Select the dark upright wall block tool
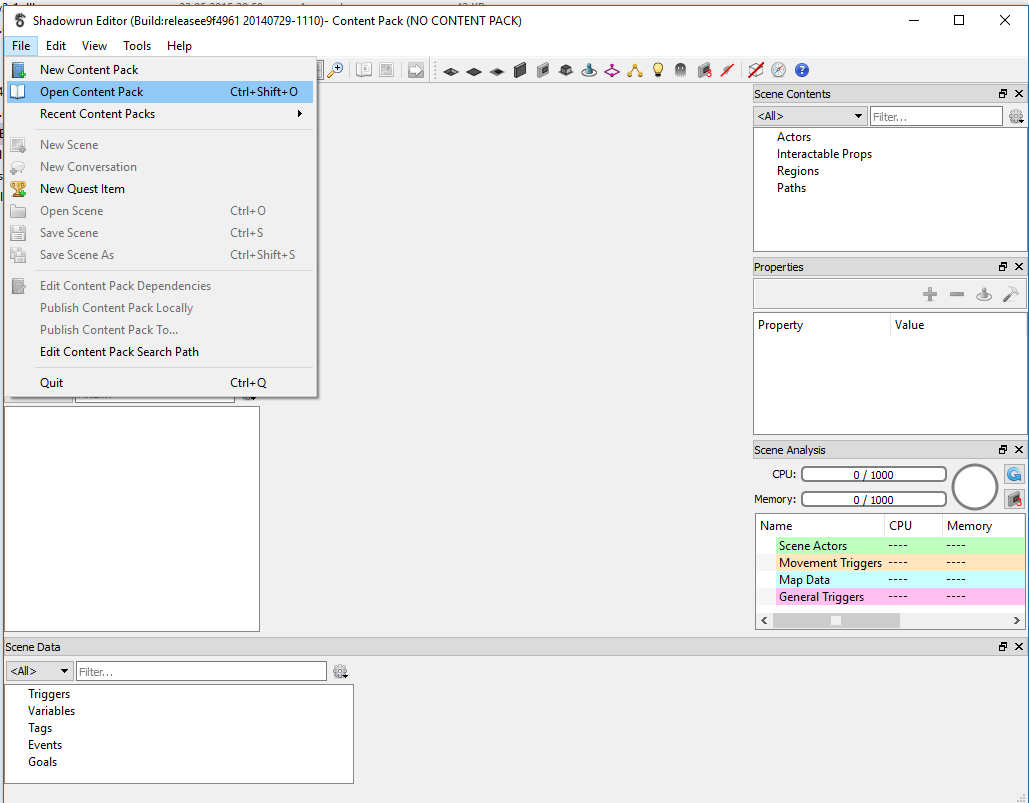Image resolution: width=1029 pixels, height=803 pixels. coord(520,70)
